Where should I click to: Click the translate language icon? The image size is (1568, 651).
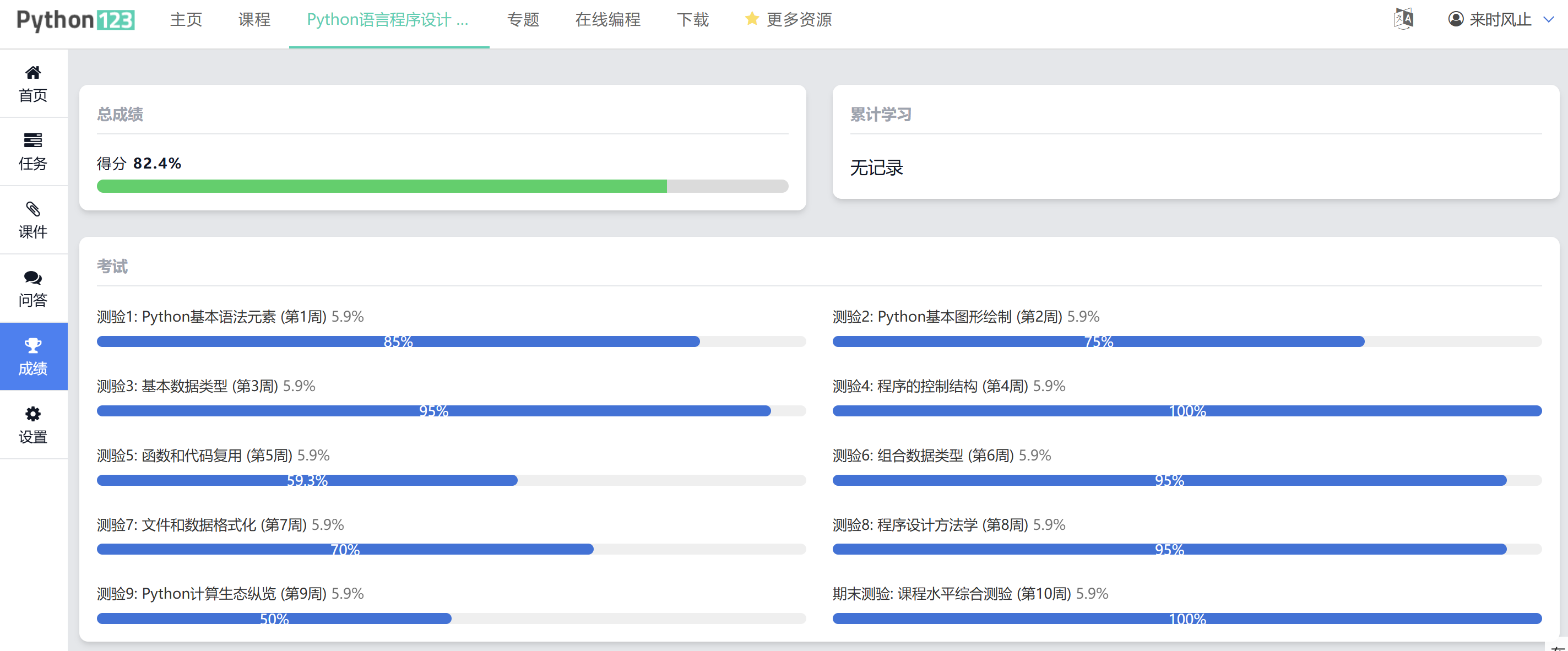pyautogui.click(x=1404, y=19)
